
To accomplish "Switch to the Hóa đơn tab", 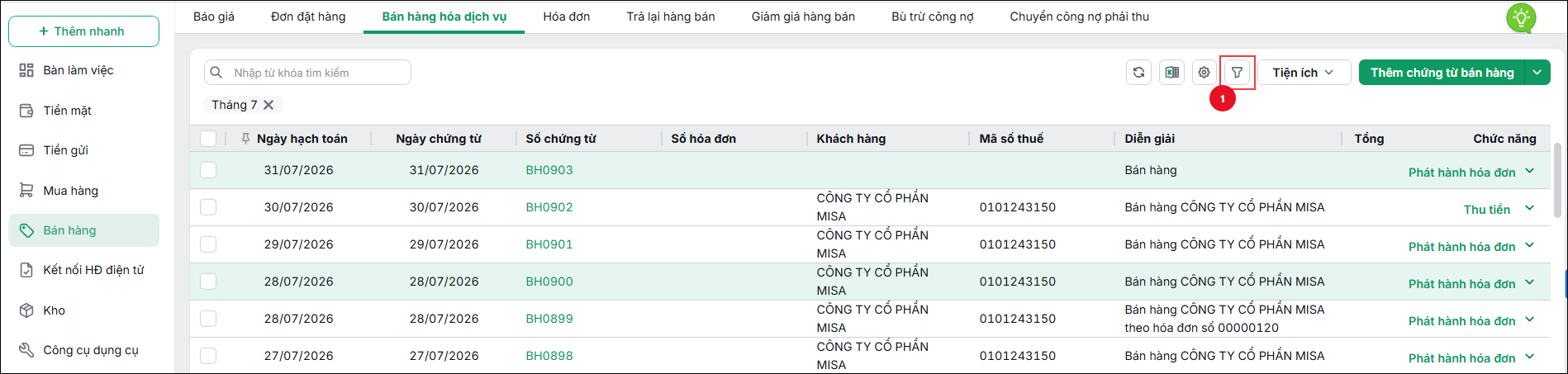I will (567, 17).
